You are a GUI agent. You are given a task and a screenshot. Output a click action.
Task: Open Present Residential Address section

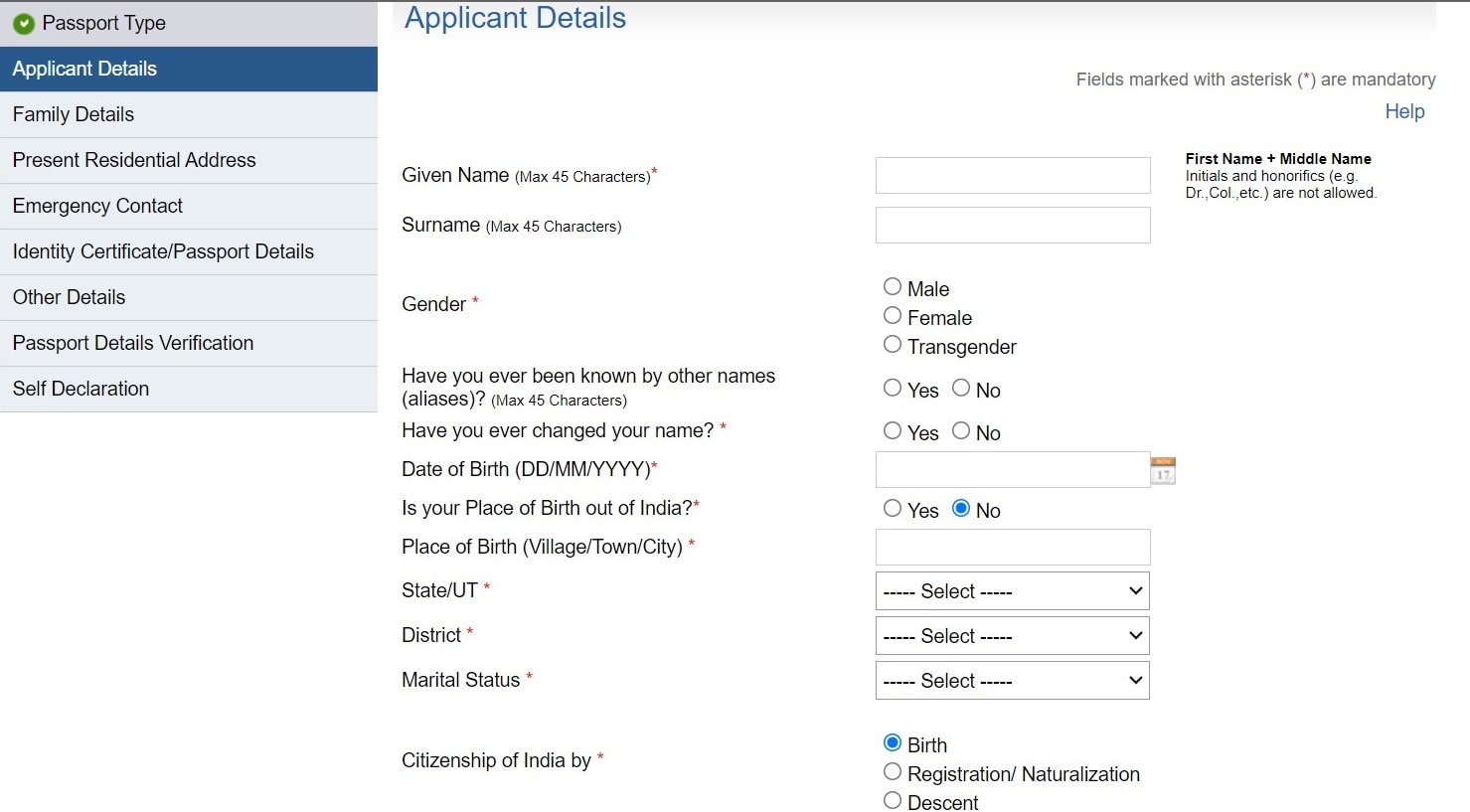134,160
